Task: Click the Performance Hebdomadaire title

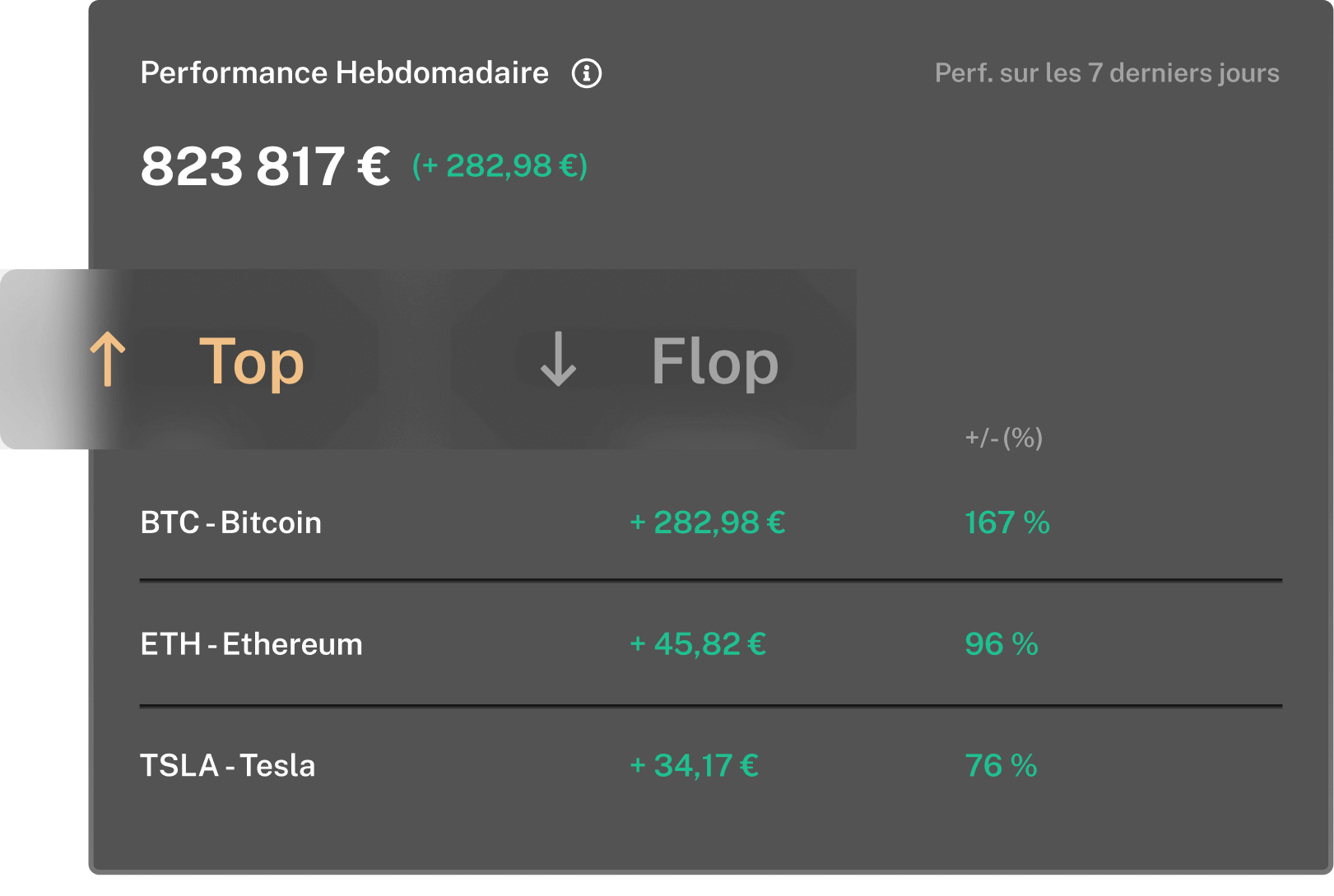Action: [344, 73]
